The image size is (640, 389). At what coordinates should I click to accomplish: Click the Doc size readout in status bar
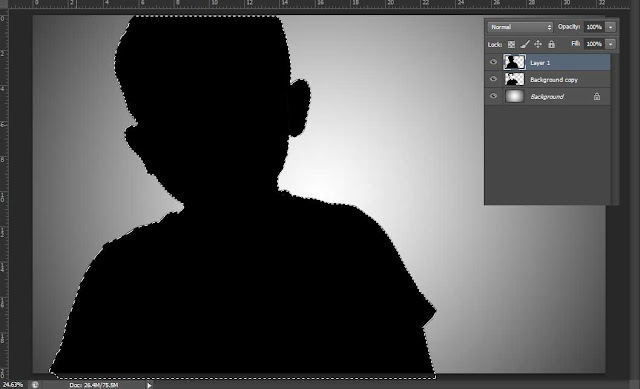94,385
